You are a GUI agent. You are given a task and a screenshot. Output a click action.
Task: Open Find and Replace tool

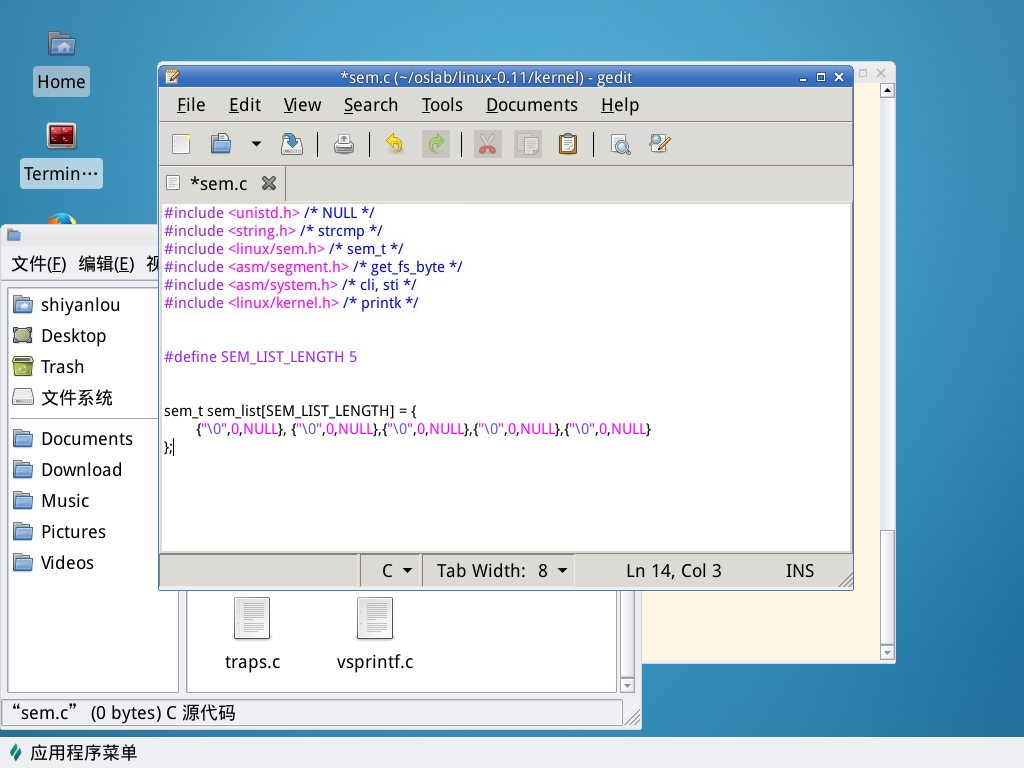(x=659, y=144)
